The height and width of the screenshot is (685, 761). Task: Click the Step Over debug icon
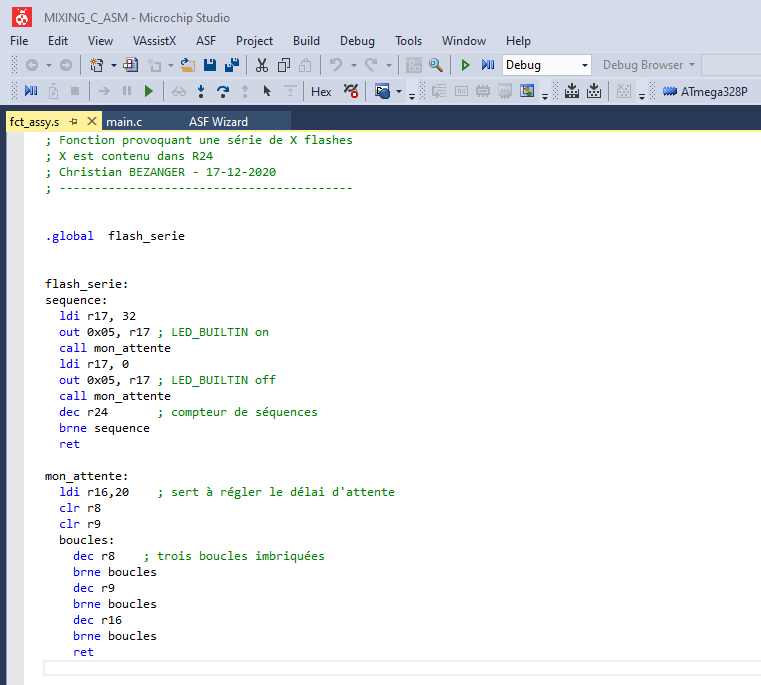point(223,91)
